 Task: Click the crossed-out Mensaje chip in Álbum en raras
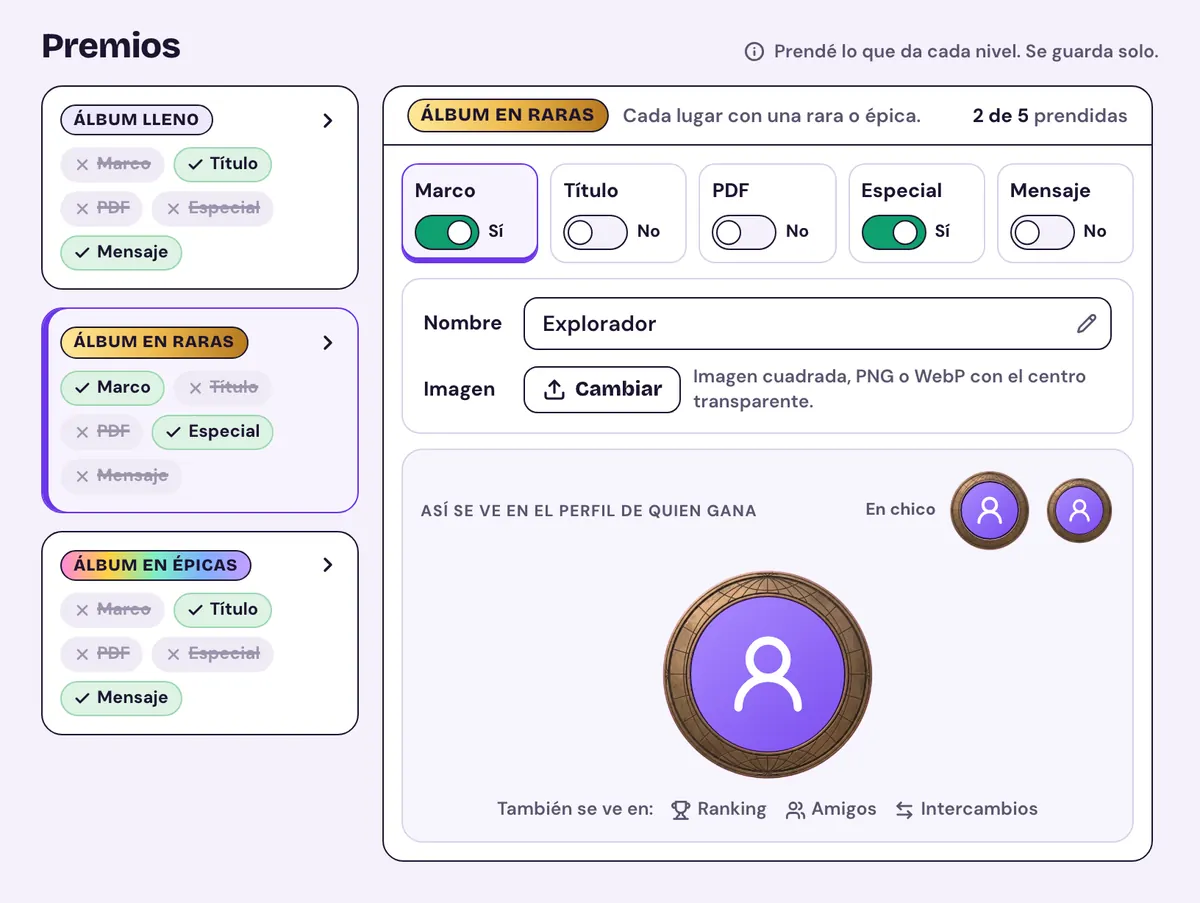[121, 476]
